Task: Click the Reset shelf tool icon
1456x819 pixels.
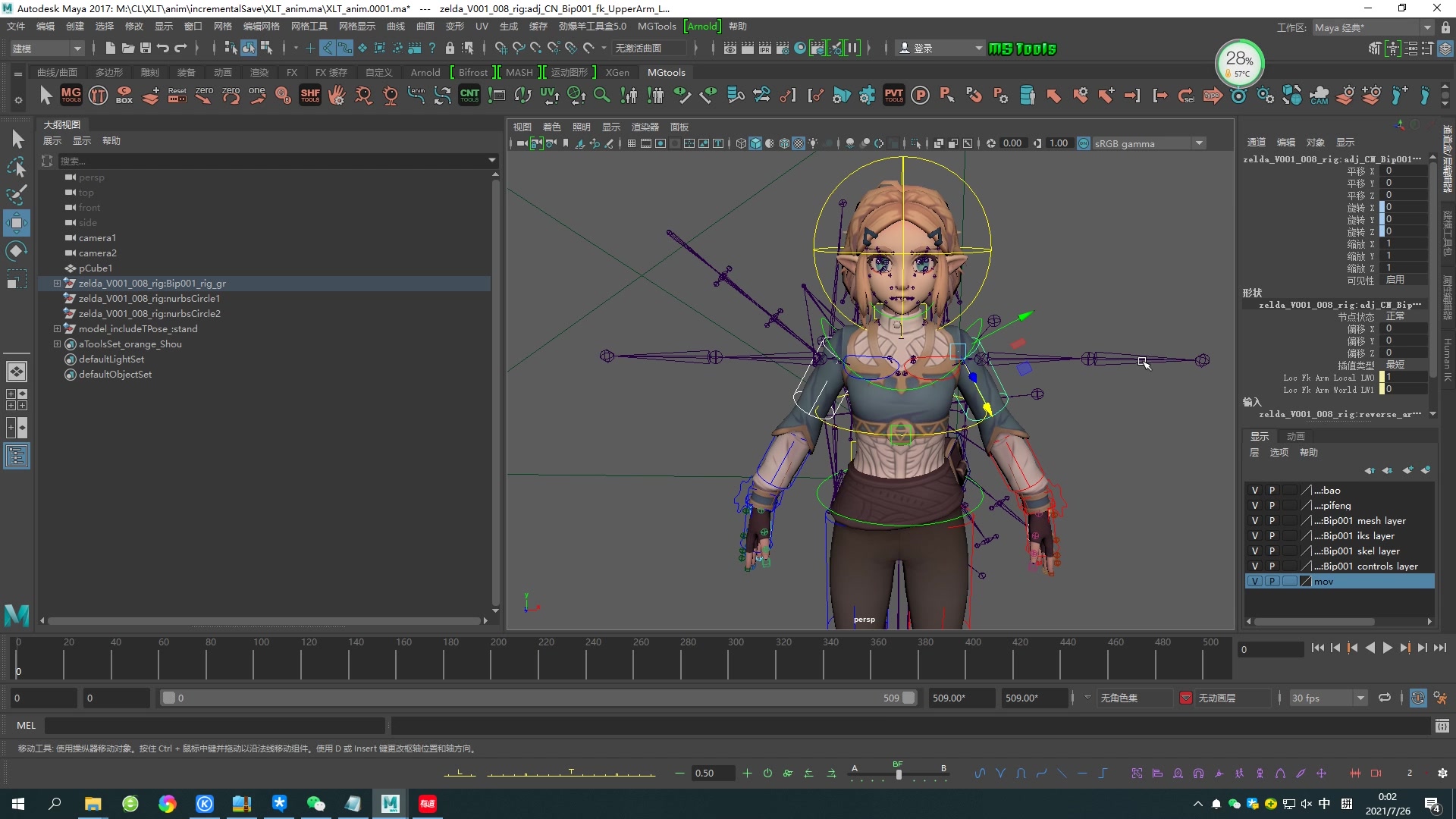Action: (177, 95)
